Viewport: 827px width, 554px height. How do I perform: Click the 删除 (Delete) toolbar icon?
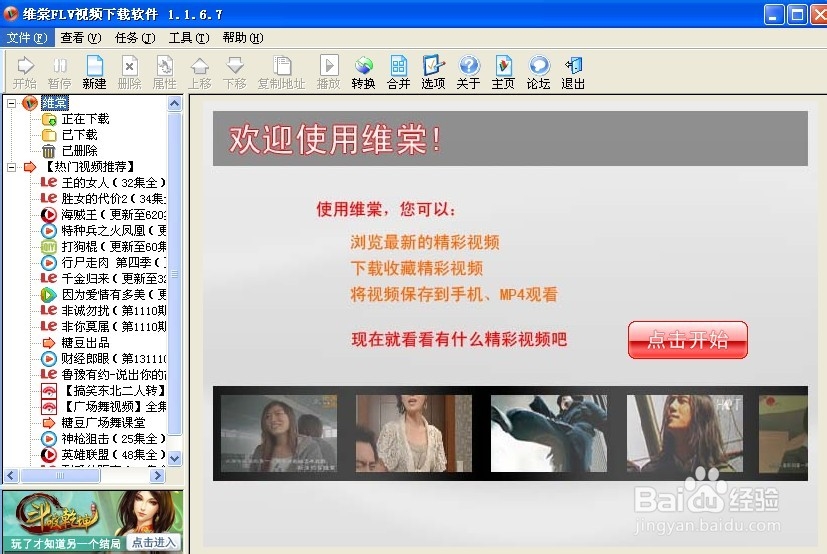[x=129, y=73]
